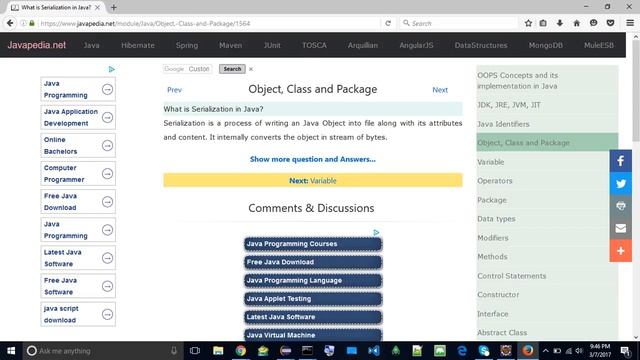Launch Chrome from the taskbar
This screenshot has height=360, width=640.
pos(240,351)
